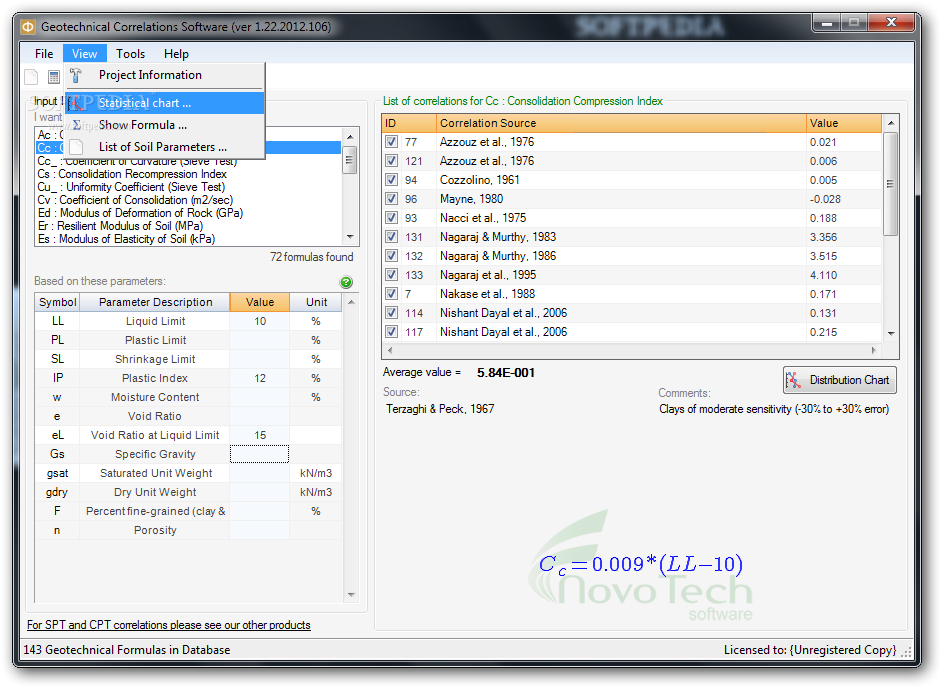The image size is (942, 688).
Task: Close the open View menu
Action: coord(85,53)
